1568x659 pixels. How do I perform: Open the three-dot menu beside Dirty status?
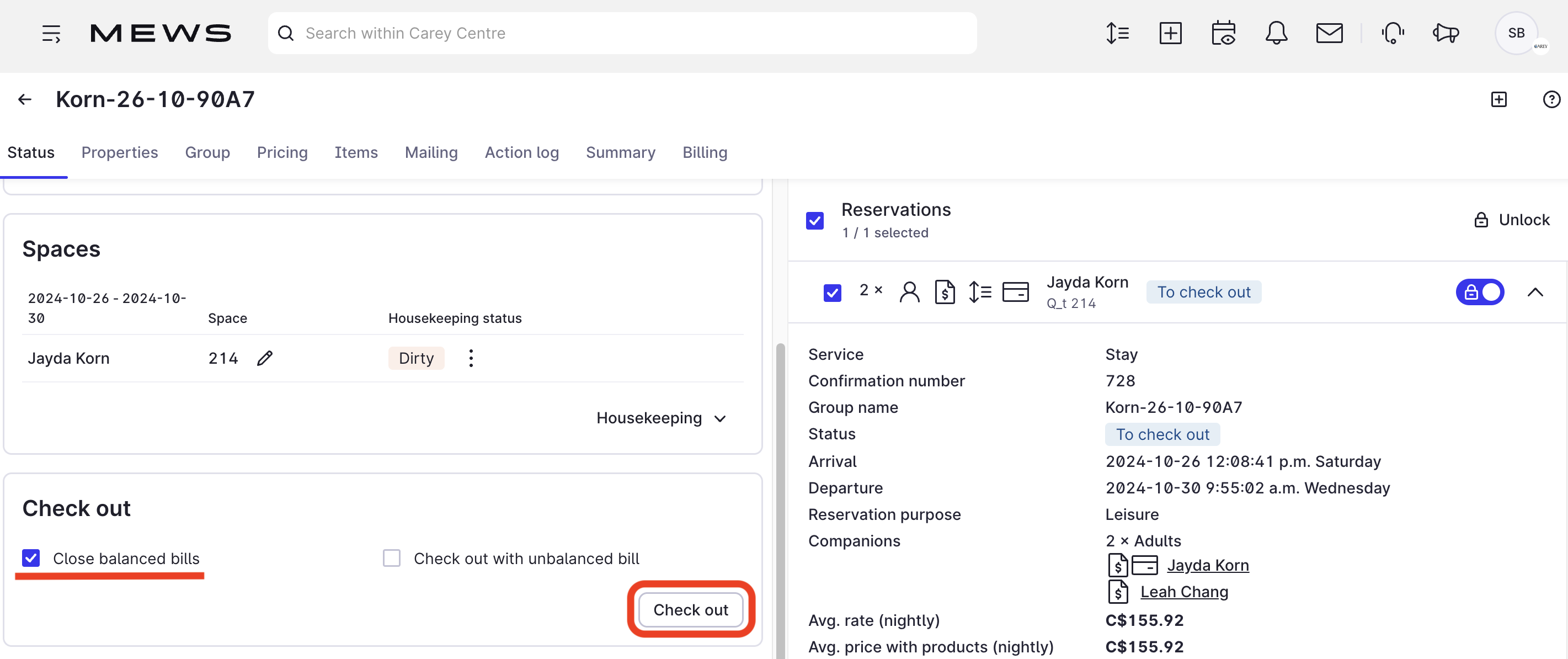coord(471,358)
